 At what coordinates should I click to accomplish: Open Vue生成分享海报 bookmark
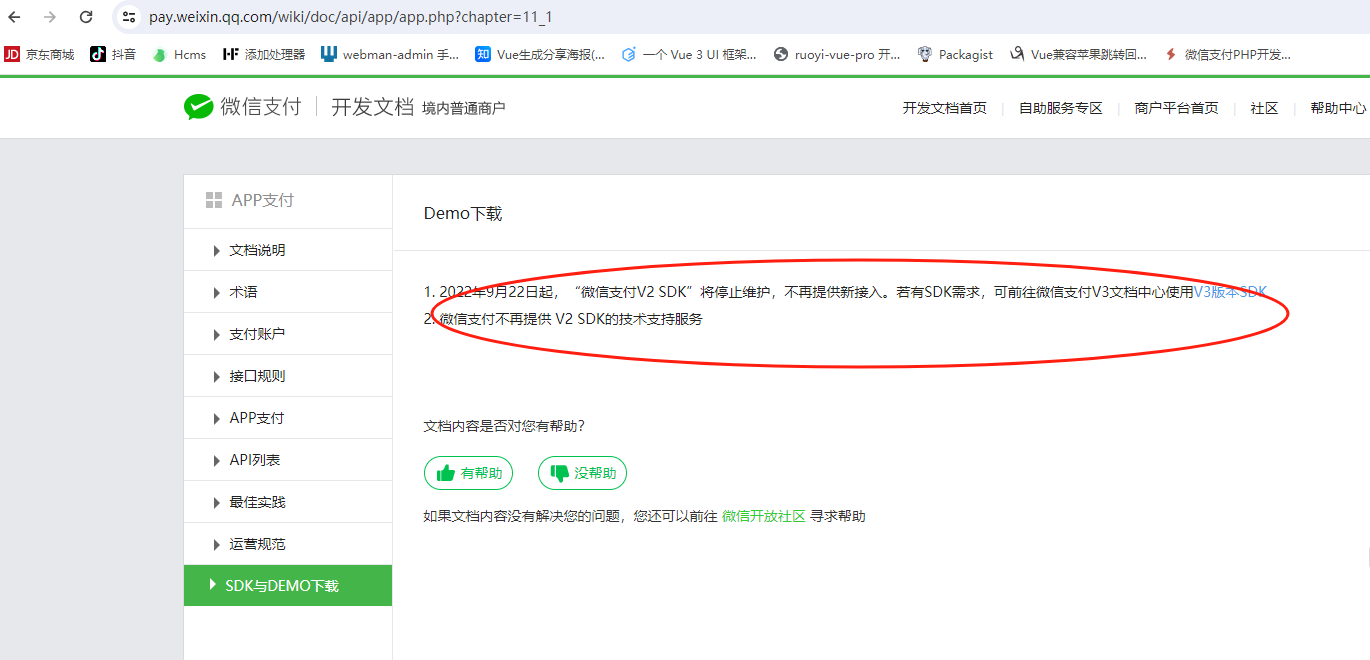click(x=540, y=55)
